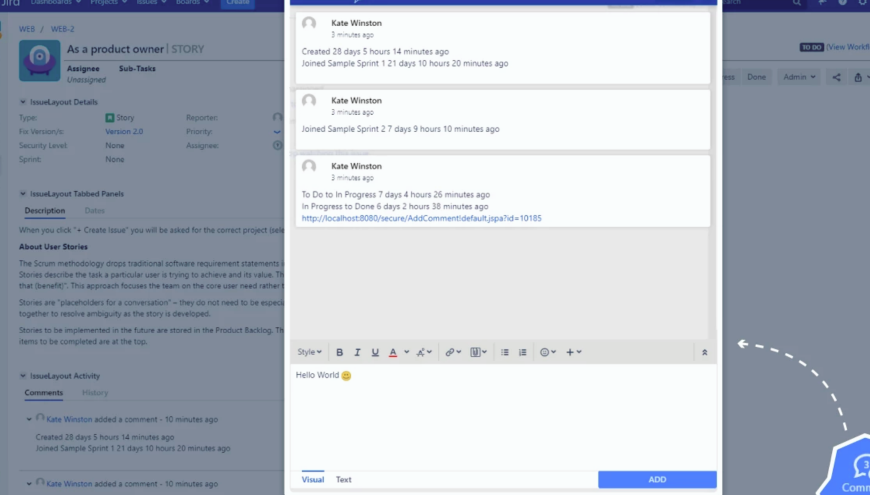Open the Version 2.0 link

pos(124,132)
